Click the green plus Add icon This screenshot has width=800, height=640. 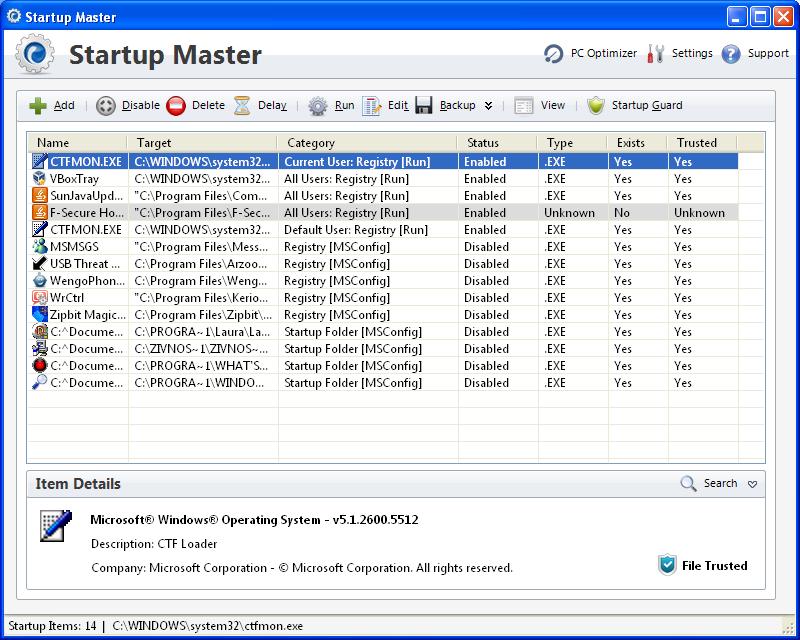coord(38,106)
